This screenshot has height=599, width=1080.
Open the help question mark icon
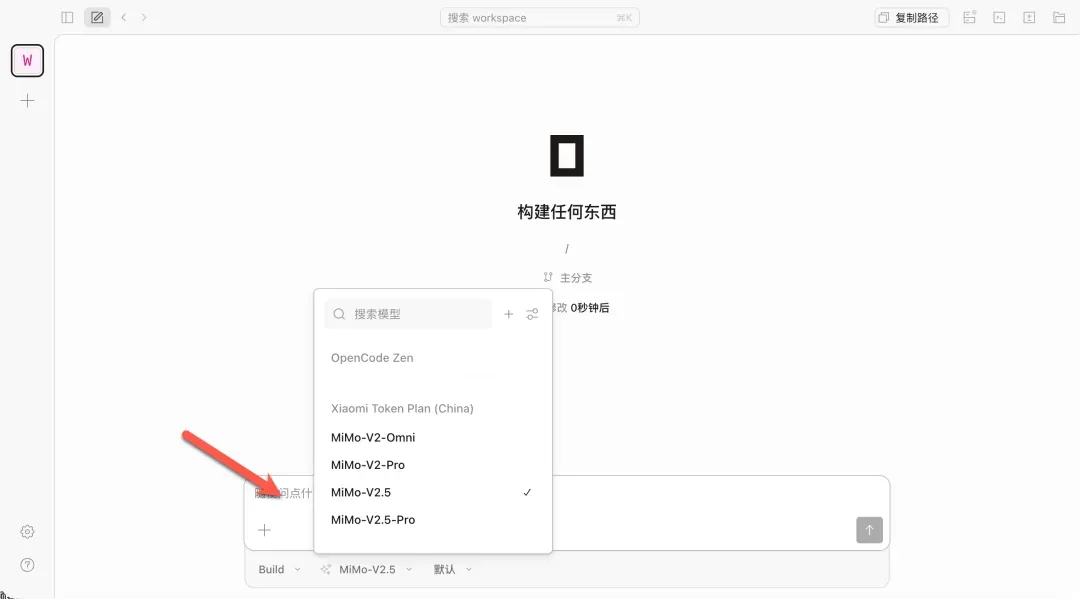coord(28,565)
